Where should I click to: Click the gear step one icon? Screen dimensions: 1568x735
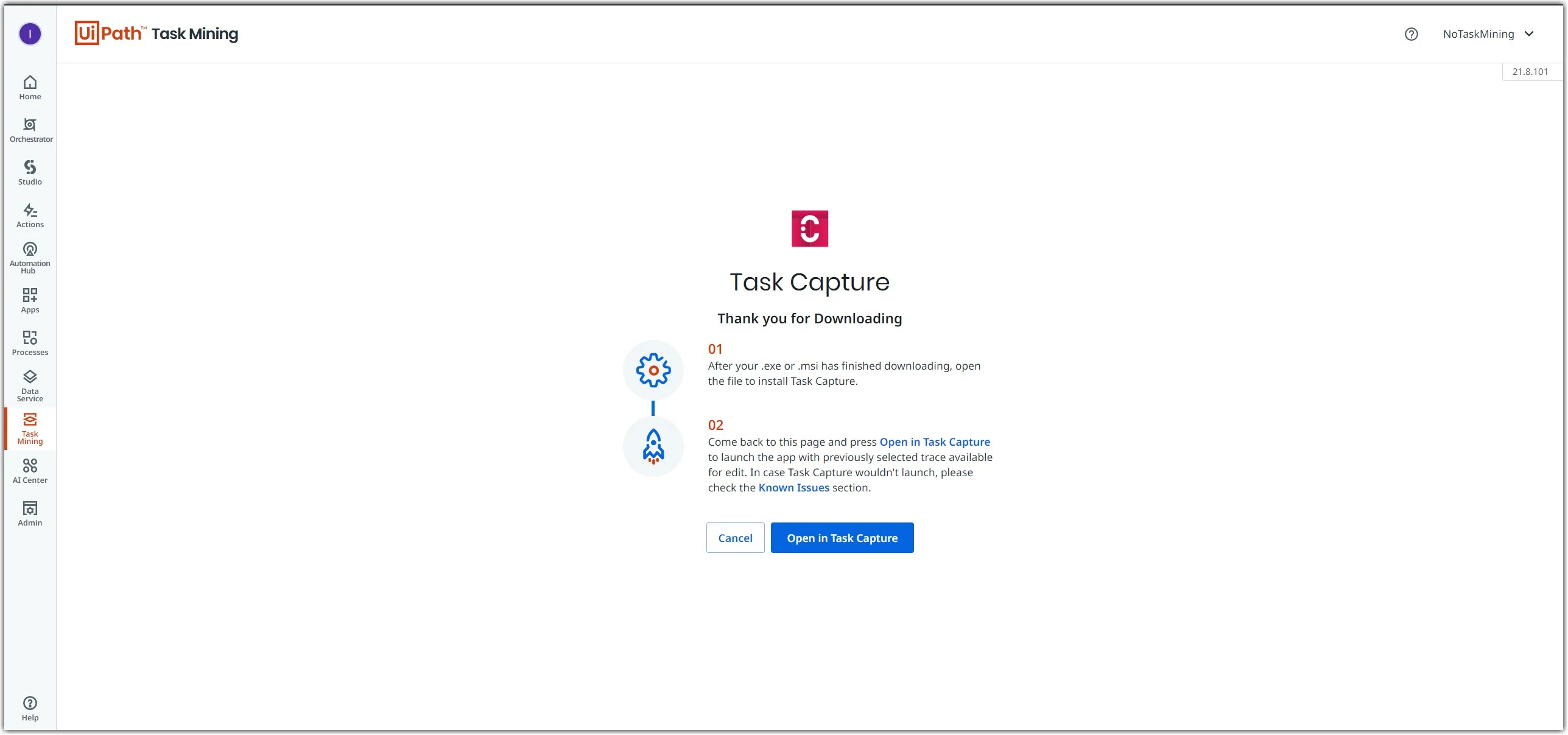click(653, 370)
